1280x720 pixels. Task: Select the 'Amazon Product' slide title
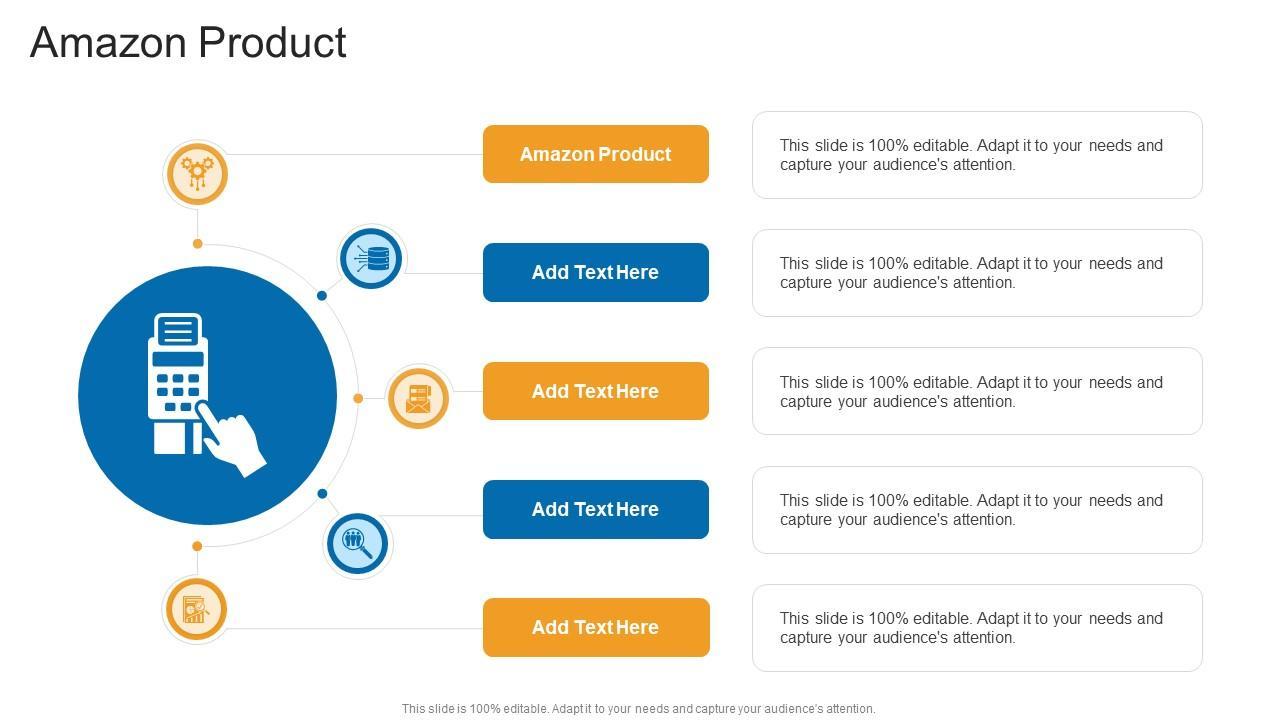pyautogui.click(x=188, y=43)
